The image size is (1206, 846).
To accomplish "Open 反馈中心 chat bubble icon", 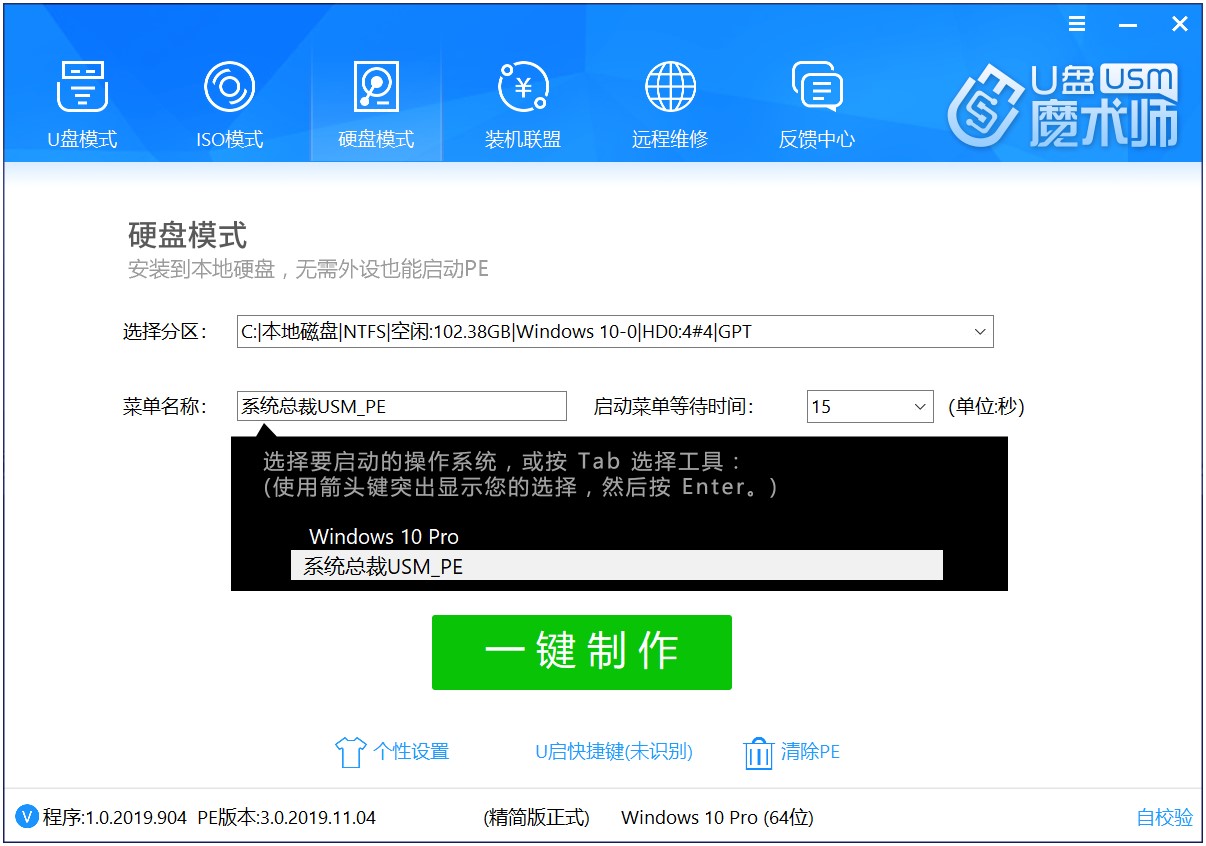I will 817,87.
